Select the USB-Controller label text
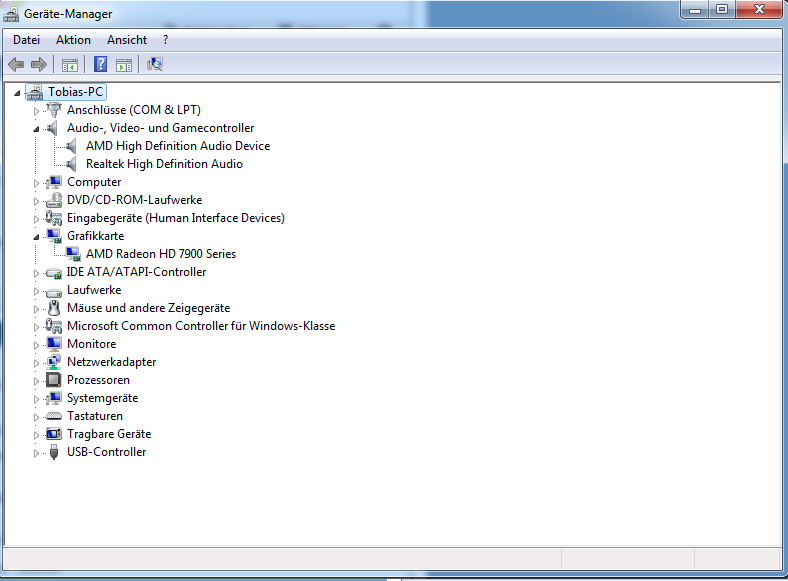 (107, 452)
